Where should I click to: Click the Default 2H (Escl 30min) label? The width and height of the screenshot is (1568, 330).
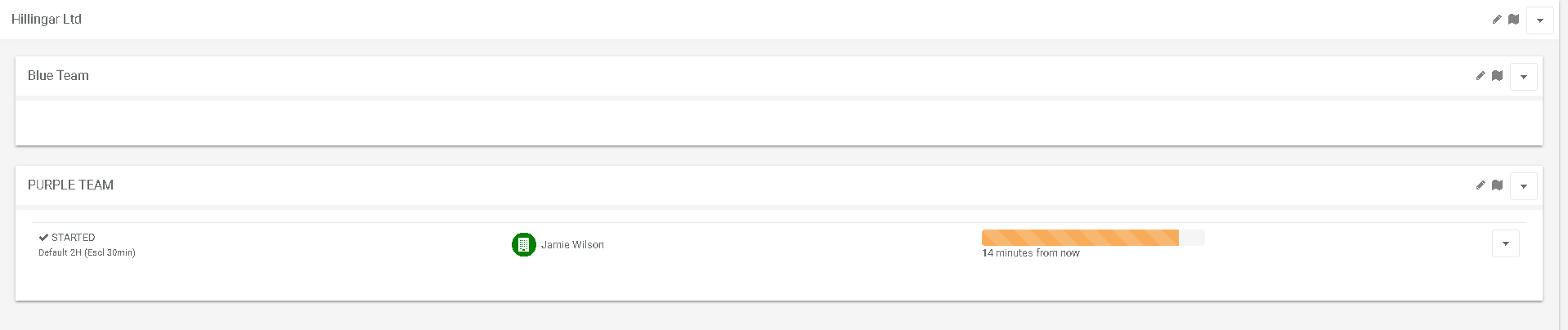pos(87,252)
